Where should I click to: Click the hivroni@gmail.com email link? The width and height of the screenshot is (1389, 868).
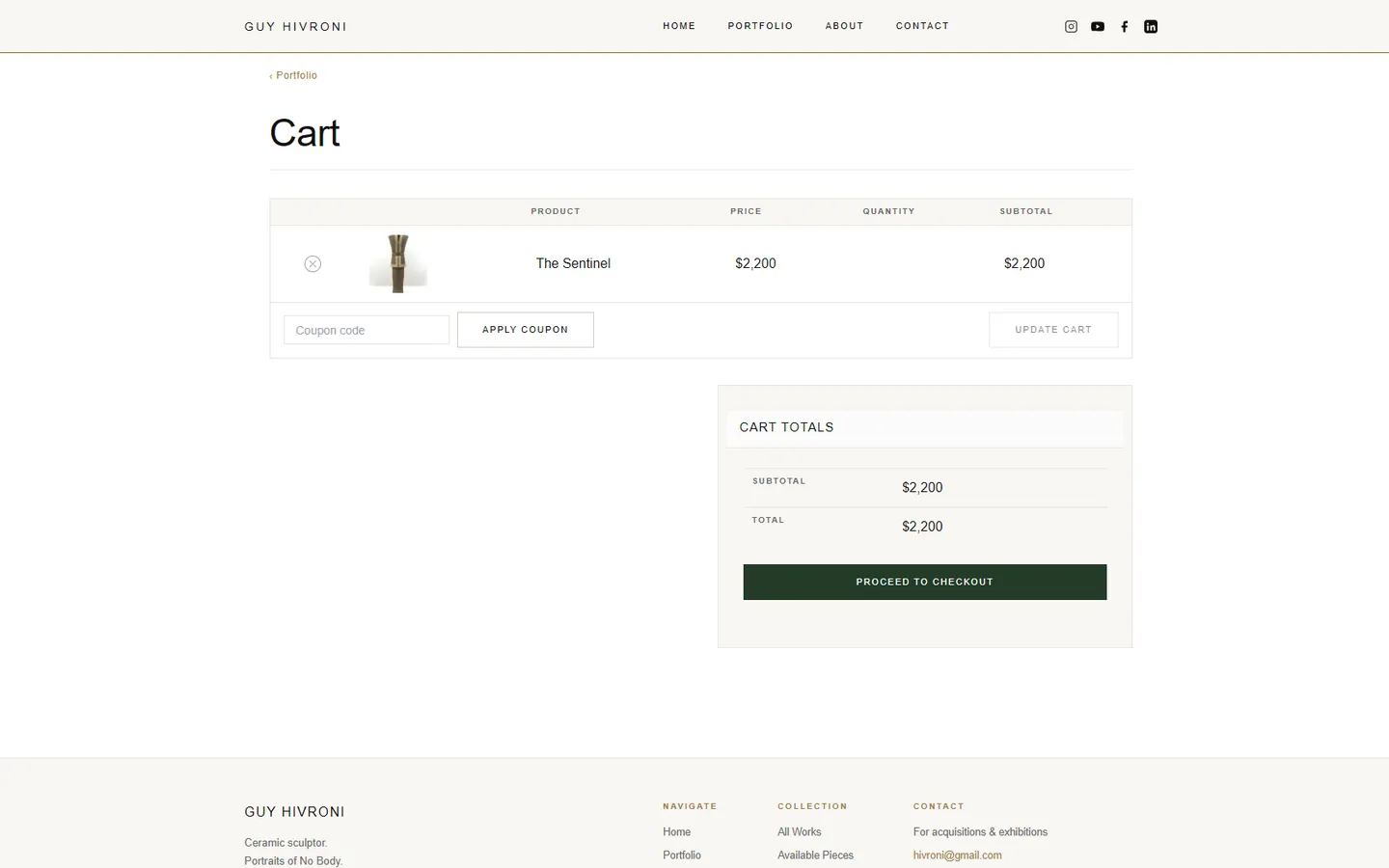click(958, 855)
